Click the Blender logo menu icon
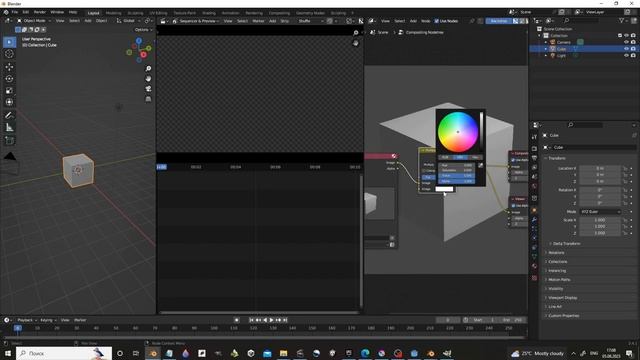The width and height of the screenshot is (640, 360). point(6,12)
